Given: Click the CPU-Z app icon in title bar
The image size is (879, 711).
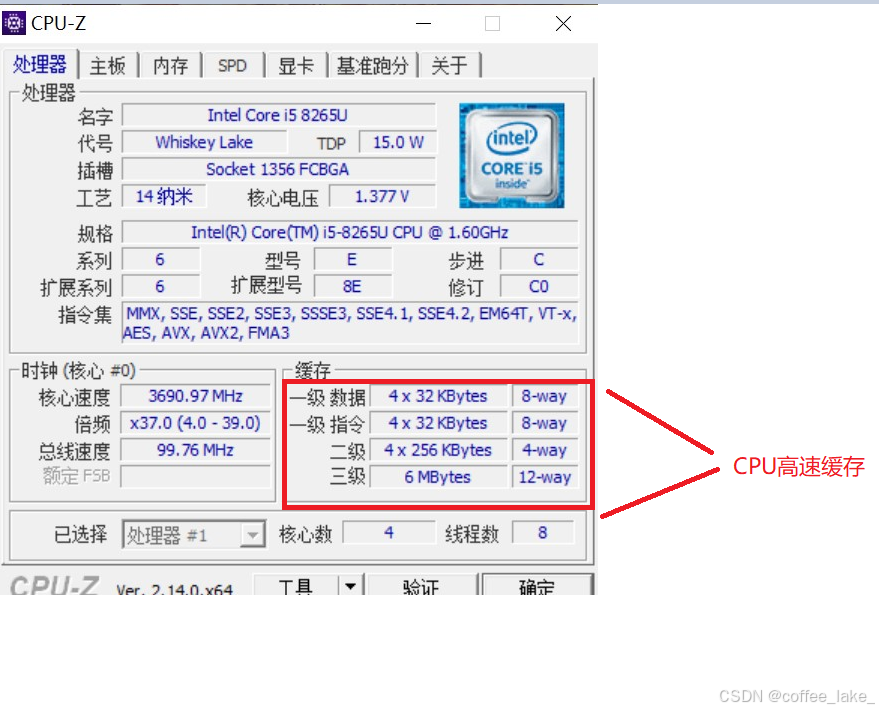Looking at the screenshot, I should (x=14, y=23).
